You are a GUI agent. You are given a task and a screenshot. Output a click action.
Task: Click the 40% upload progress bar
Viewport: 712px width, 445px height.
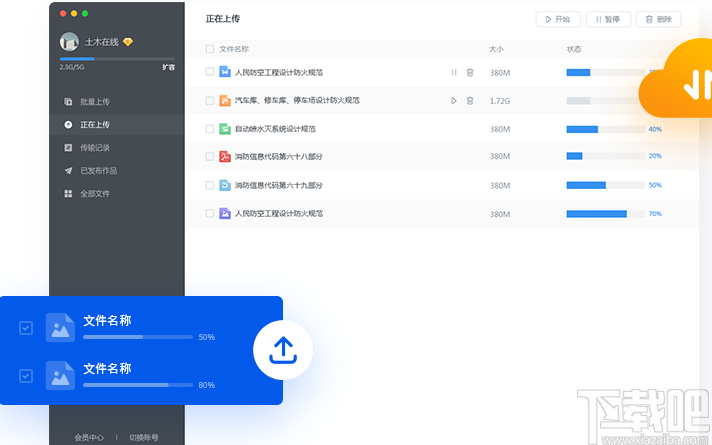click(605, 129)
